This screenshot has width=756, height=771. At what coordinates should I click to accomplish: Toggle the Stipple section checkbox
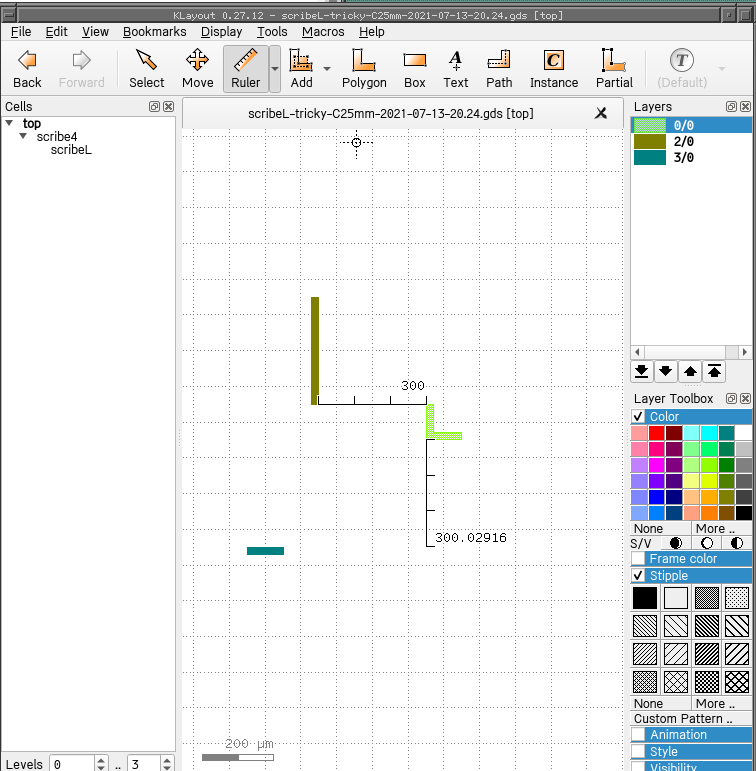[x=638, y=575]
